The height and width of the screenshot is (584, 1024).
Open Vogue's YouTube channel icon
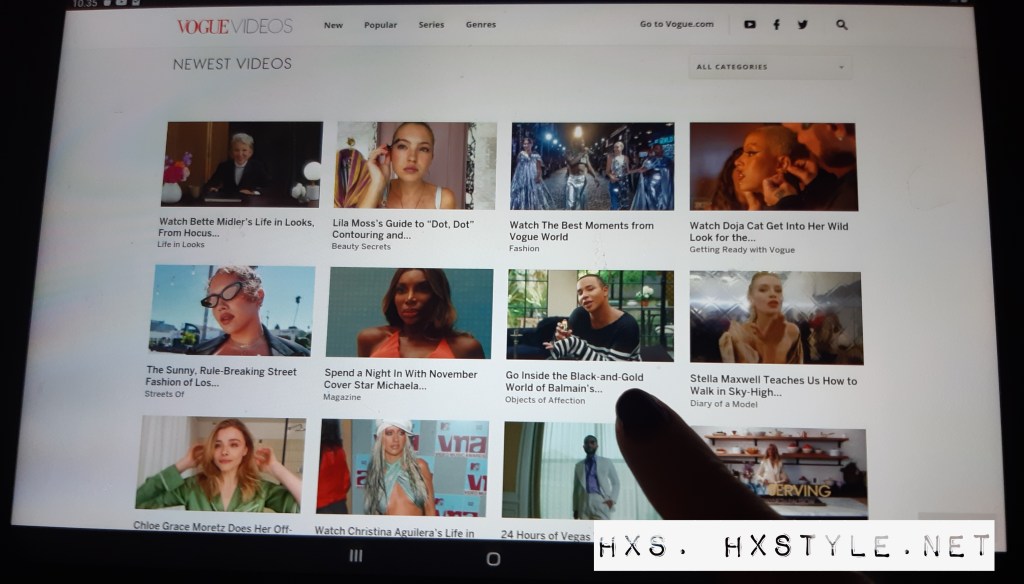pos(750,25)
